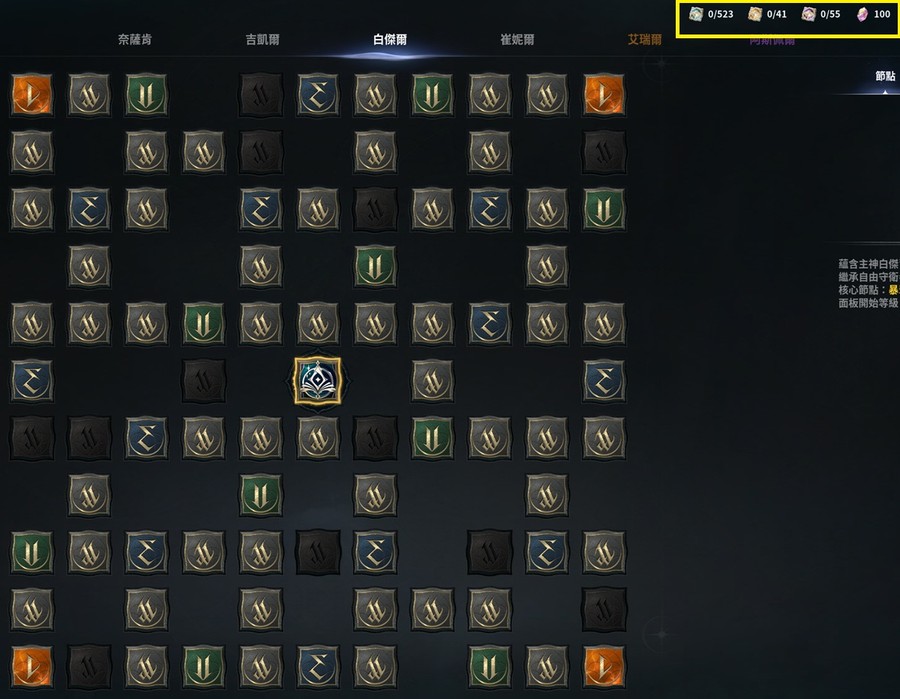Click the pink crystal icon showing 100
Viewport: 900px width, 699px height.
(862, 14)
